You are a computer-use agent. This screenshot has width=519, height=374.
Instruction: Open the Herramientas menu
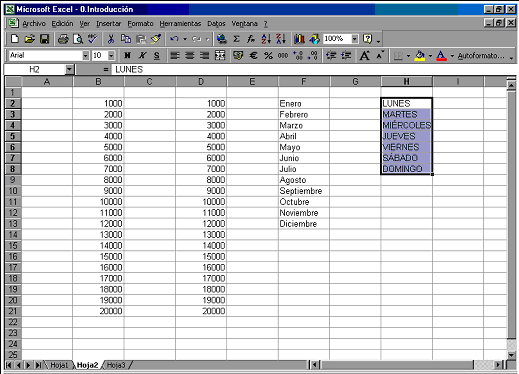(x=180, y=23)
